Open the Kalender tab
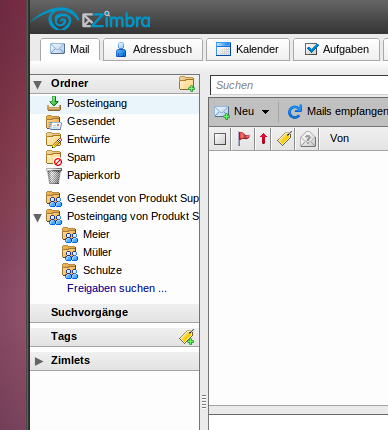388x430 pixels. click(x=248, y=49)
